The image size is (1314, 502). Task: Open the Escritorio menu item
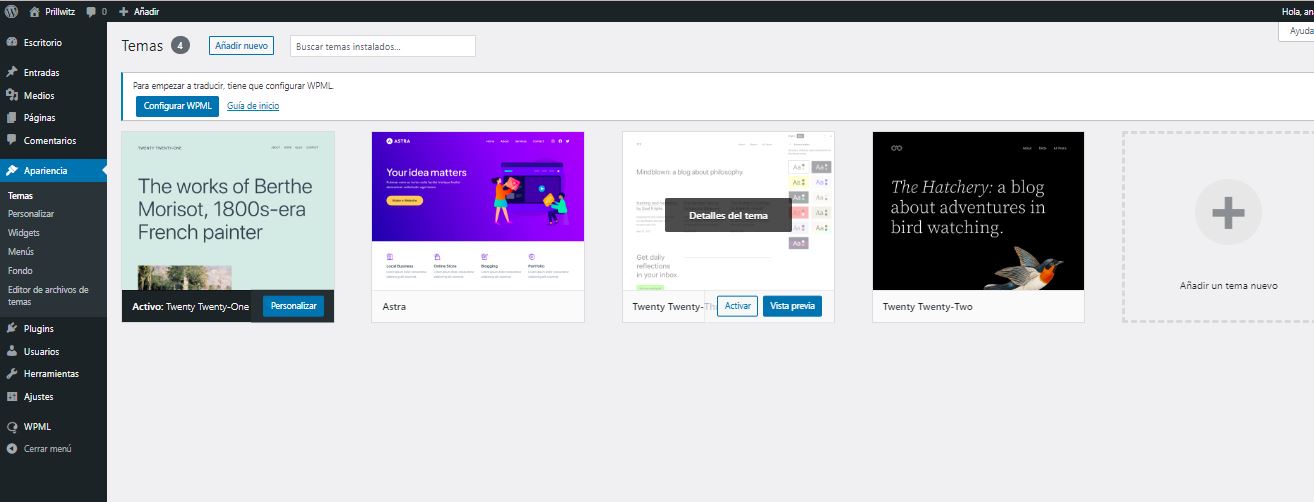53,43
